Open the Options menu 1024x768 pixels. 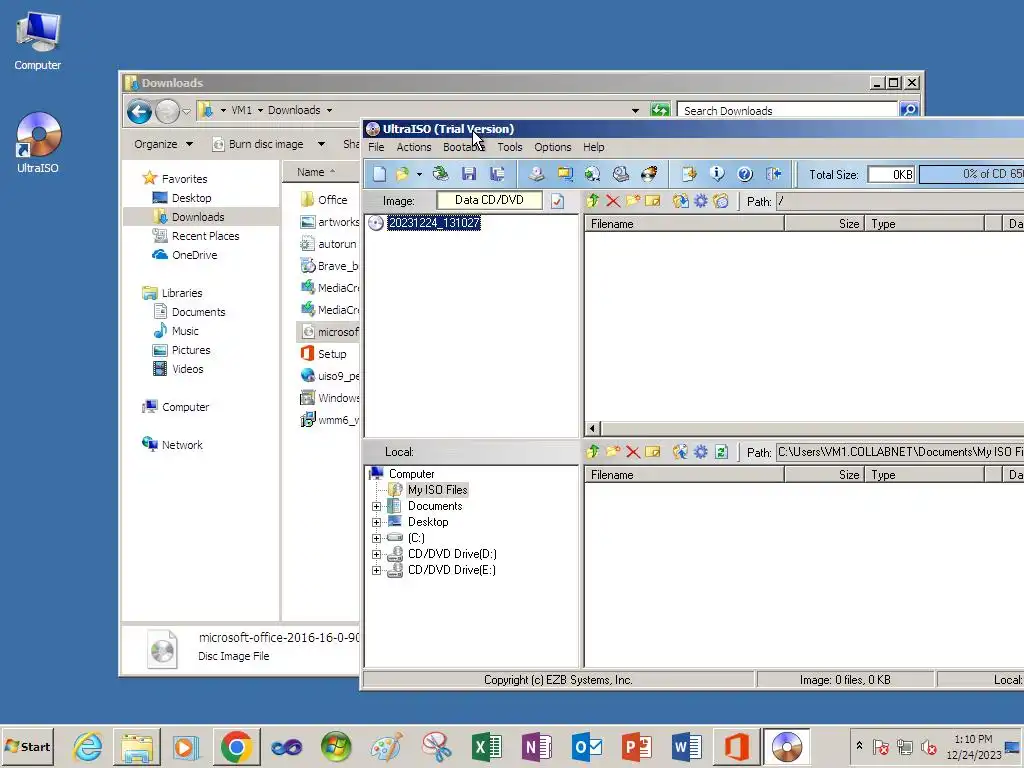(x=552, y=147)
